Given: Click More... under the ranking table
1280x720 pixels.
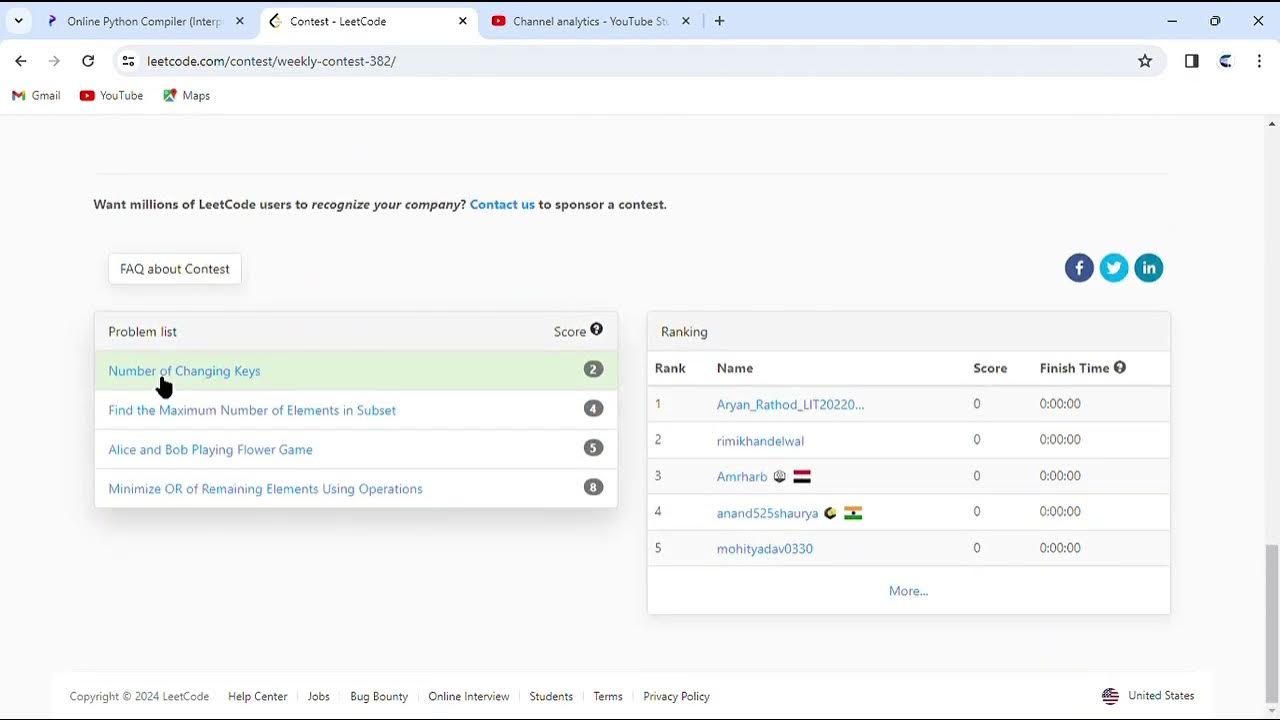Looking at the screenshot, I should coord(908,591).
